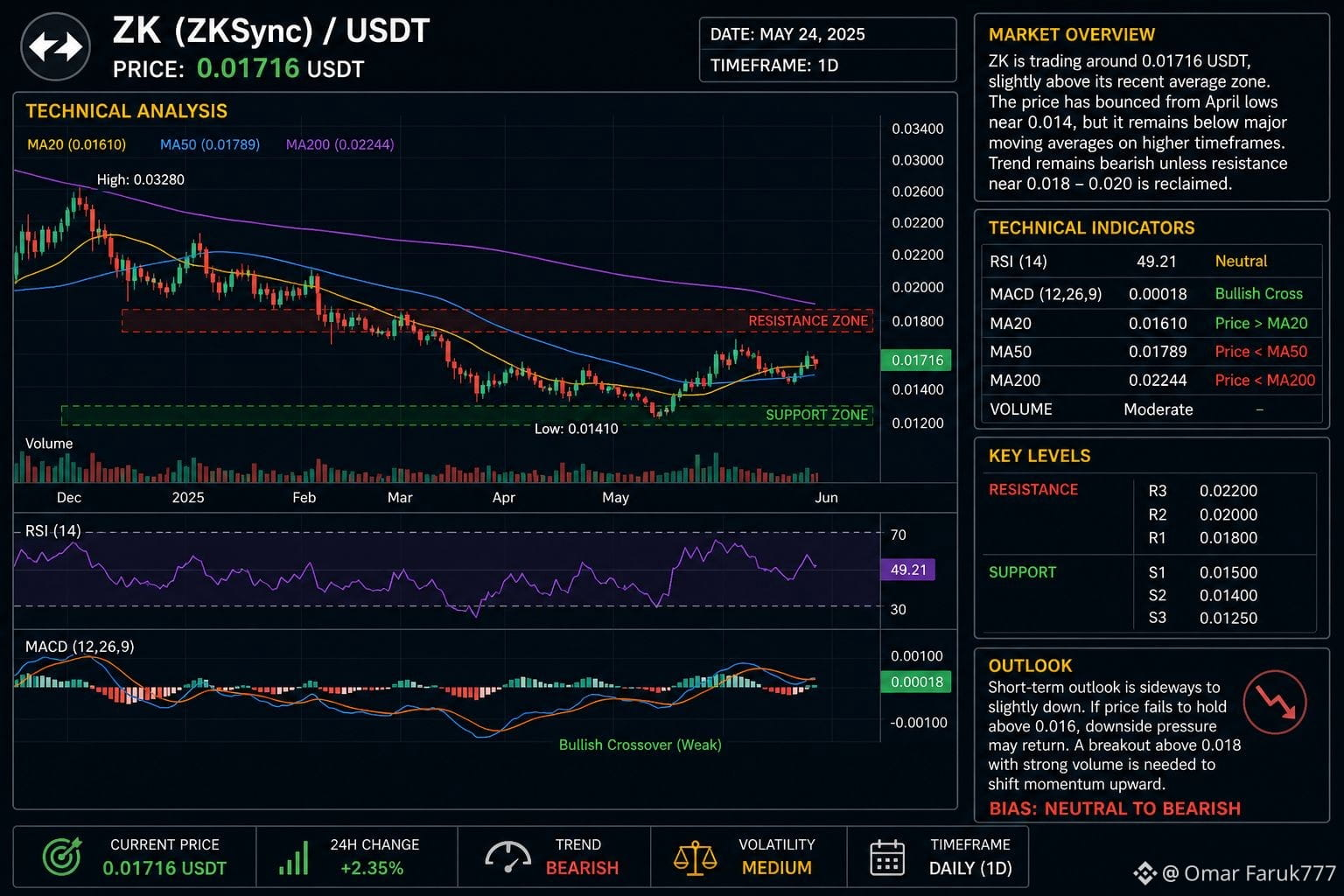The height and width of the screenshot is (896, 1344).
Task: Click the "Price < MA50" signal
Action: point(1262,352)
